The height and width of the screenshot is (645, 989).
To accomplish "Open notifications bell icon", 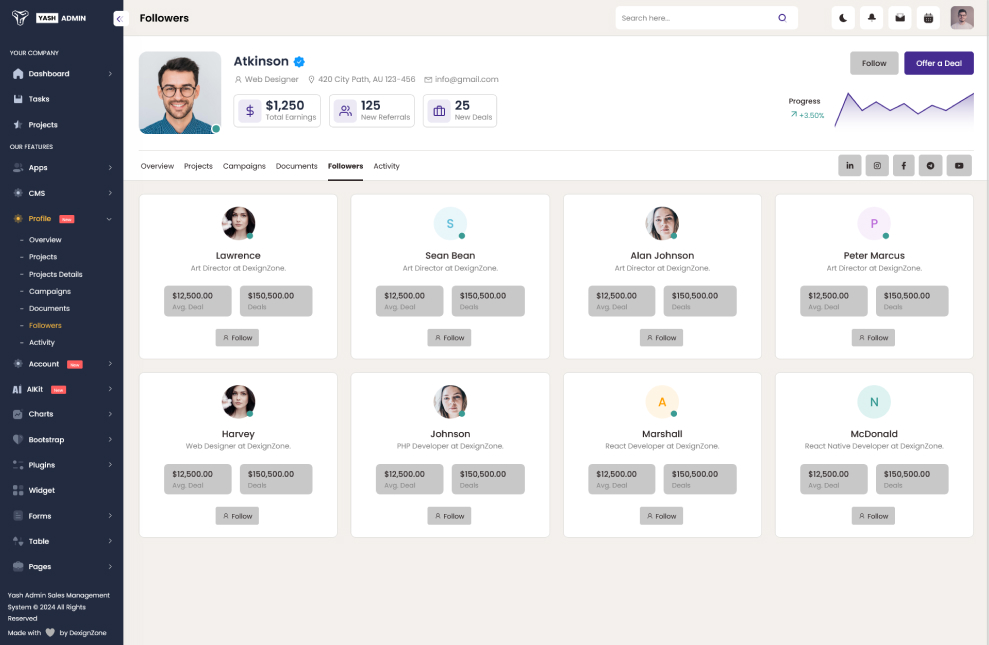I will (x=872, y=18).
